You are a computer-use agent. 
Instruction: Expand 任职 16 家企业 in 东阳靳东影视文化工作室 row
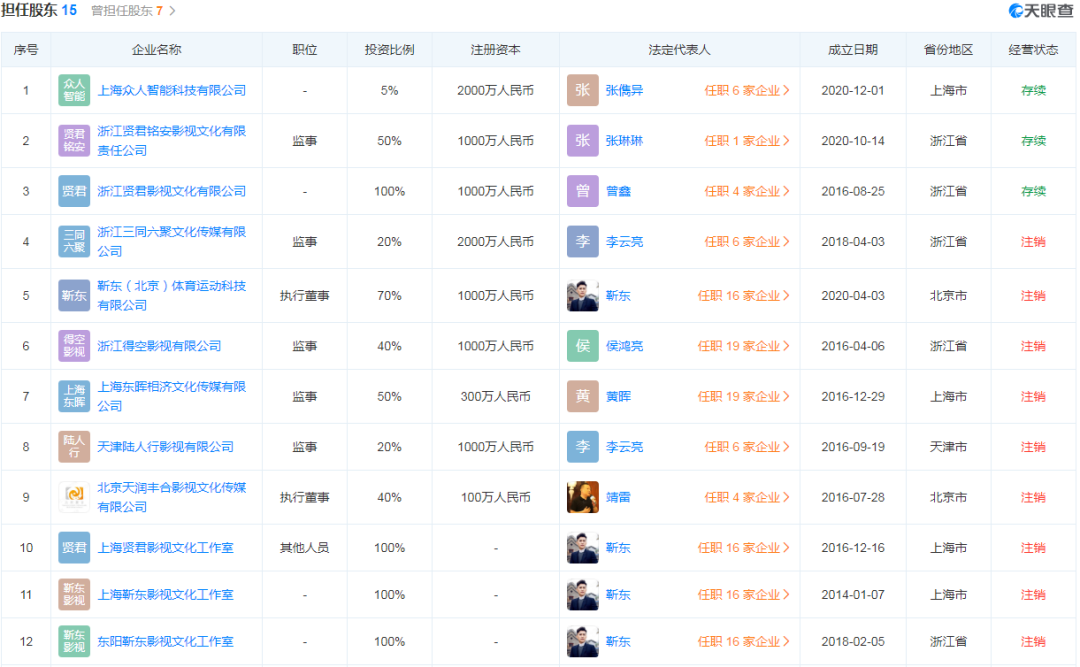pyautogui.click(x=744, y=642)
